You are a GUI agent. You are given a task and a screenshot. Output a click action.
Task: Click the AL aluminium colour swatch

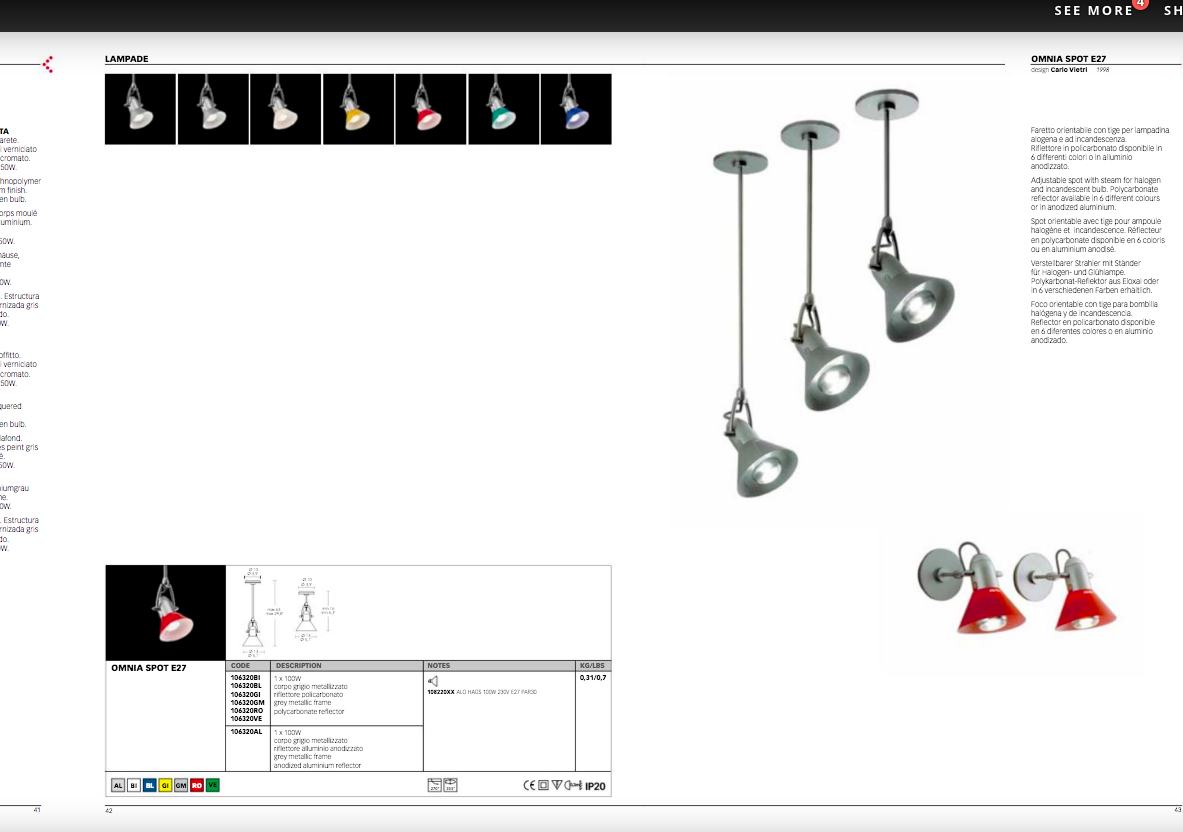coord(118,786)
